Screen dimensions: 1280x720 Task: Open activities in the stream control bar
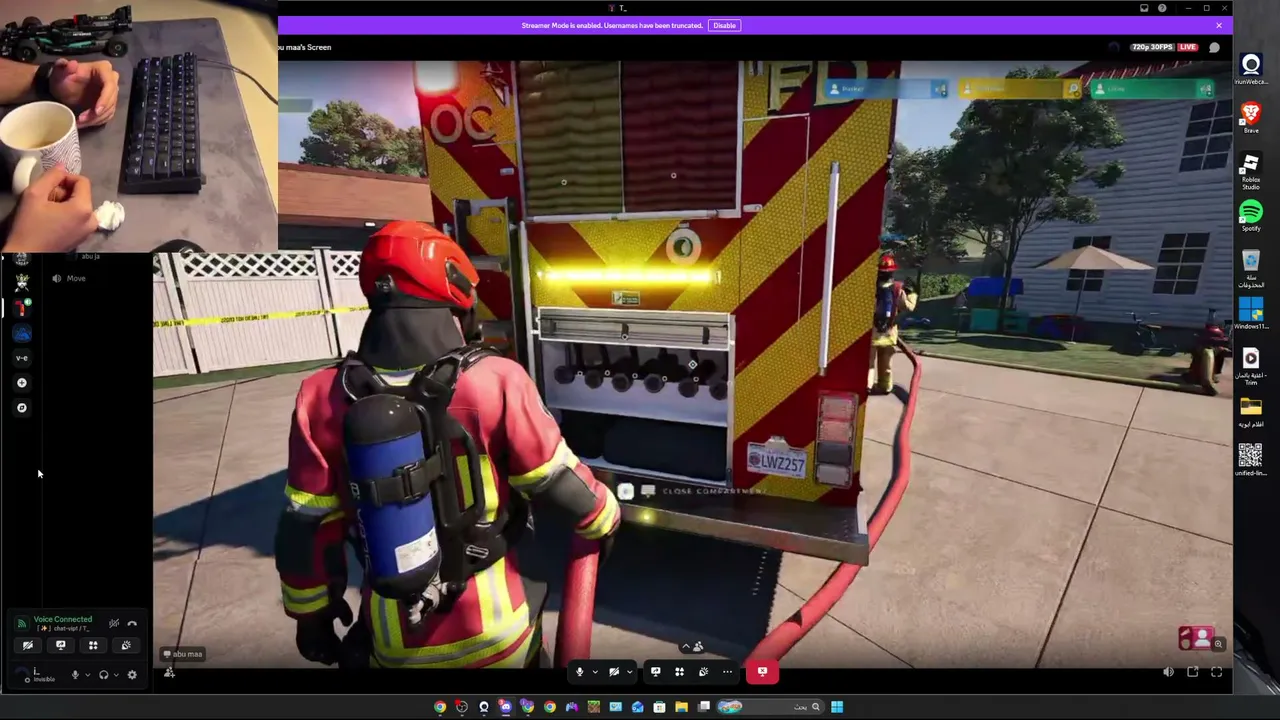[x=679, y=672]
